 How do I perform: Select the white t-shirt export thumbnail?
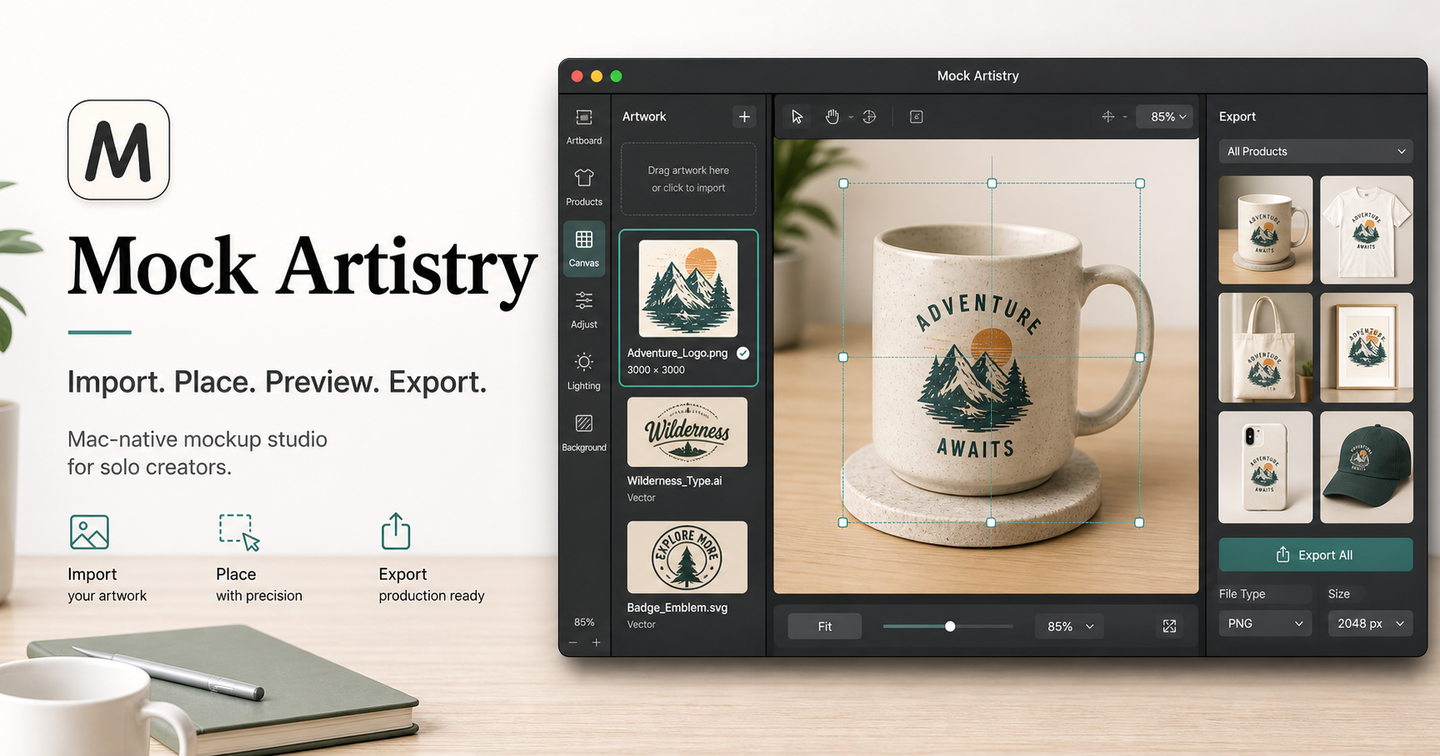[x=1366, y=230]
